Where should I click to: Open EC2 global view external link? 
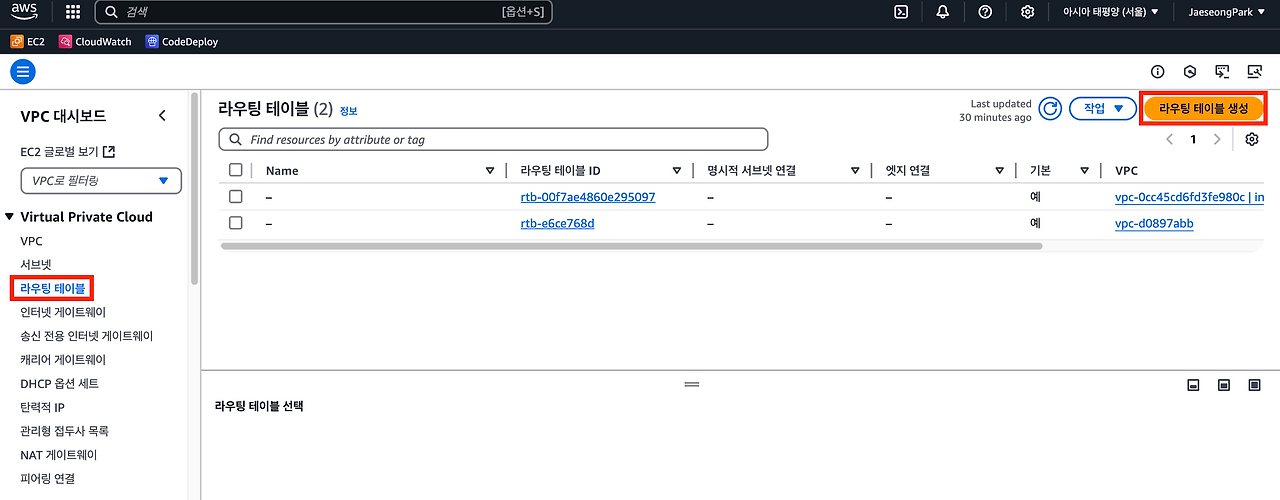pyautogui.click(x=68, y=151)
